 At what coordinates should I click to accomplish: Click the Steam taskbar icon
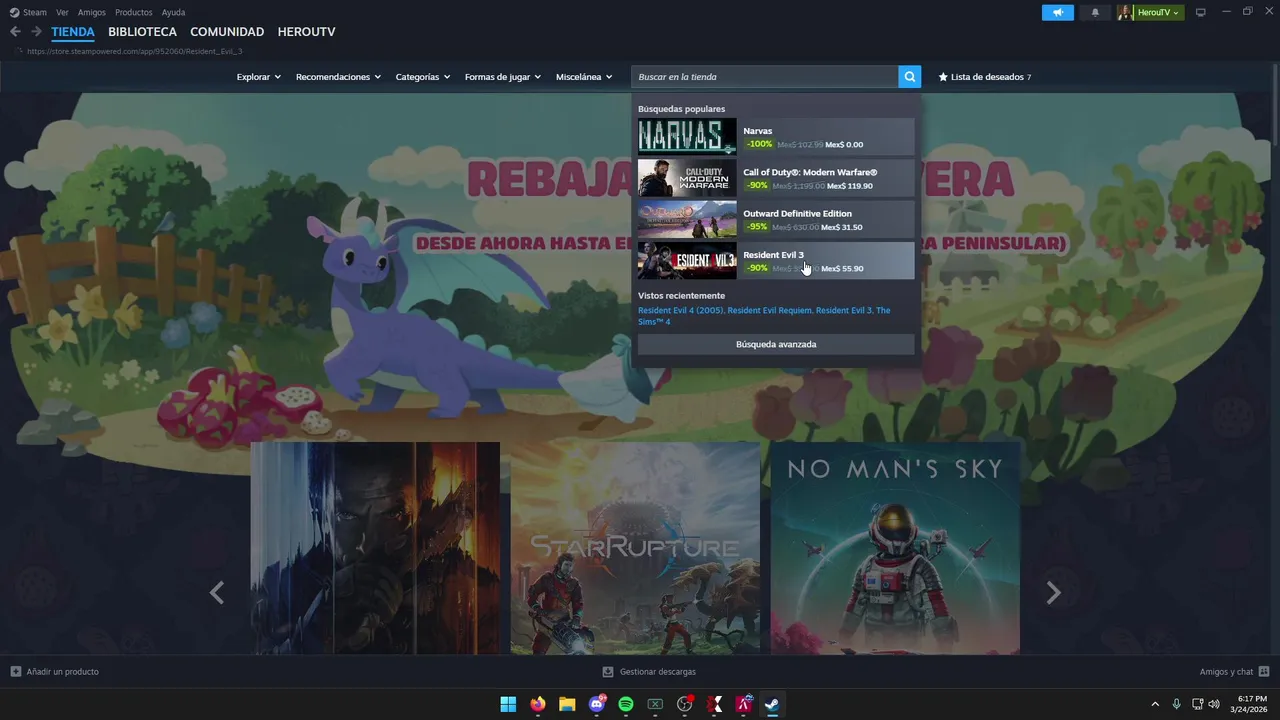tap(772, 704)
